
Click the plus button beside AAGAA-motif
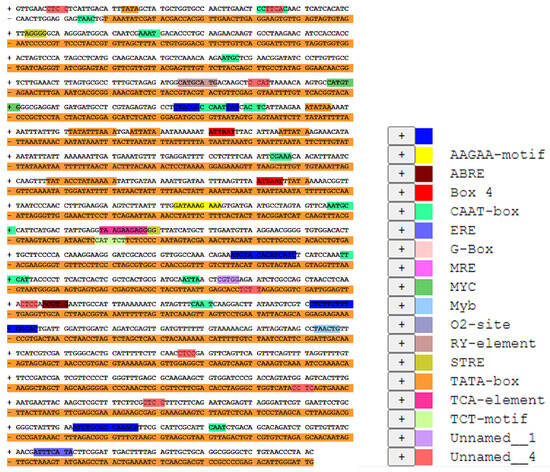coord(401,155)
